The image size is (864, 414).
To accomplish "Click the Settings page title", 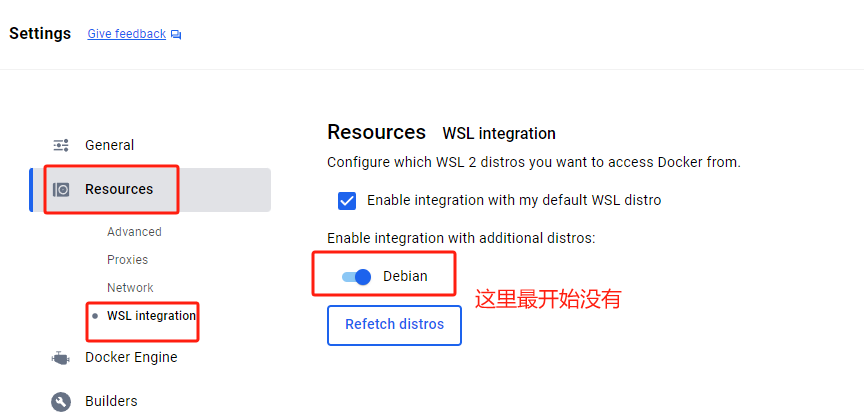I will click(40, 33).
